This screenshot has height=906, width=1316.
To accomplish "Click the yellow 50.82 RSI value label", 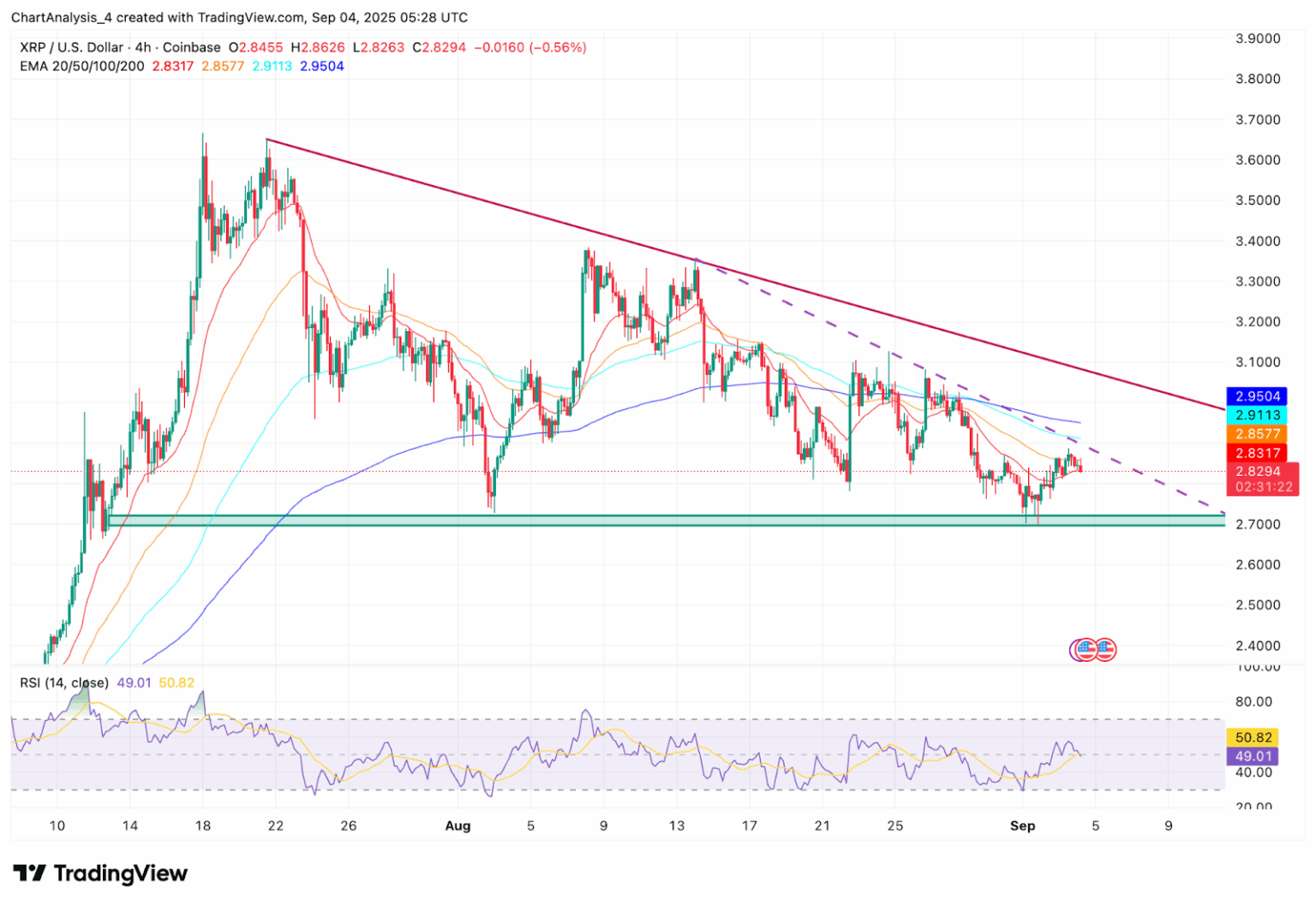I will tap(1252, 735).
